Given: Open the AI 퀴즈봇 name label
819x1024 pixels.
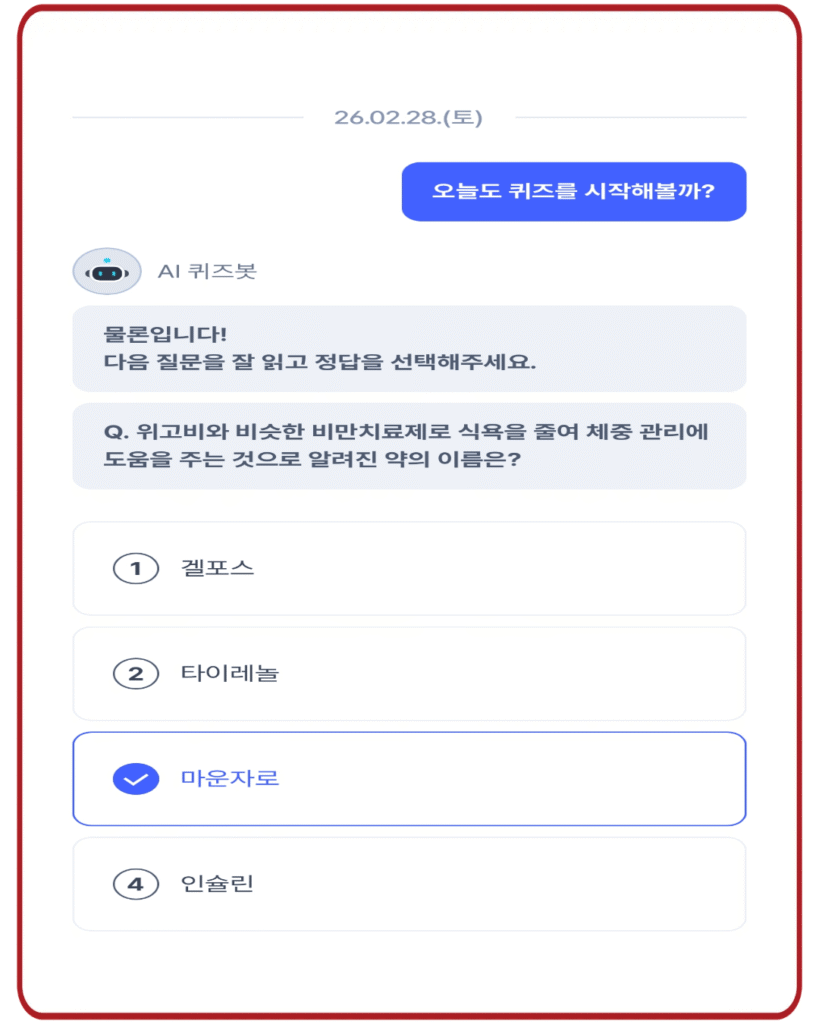Looking at the screenshot, I should tap(207, 271).
